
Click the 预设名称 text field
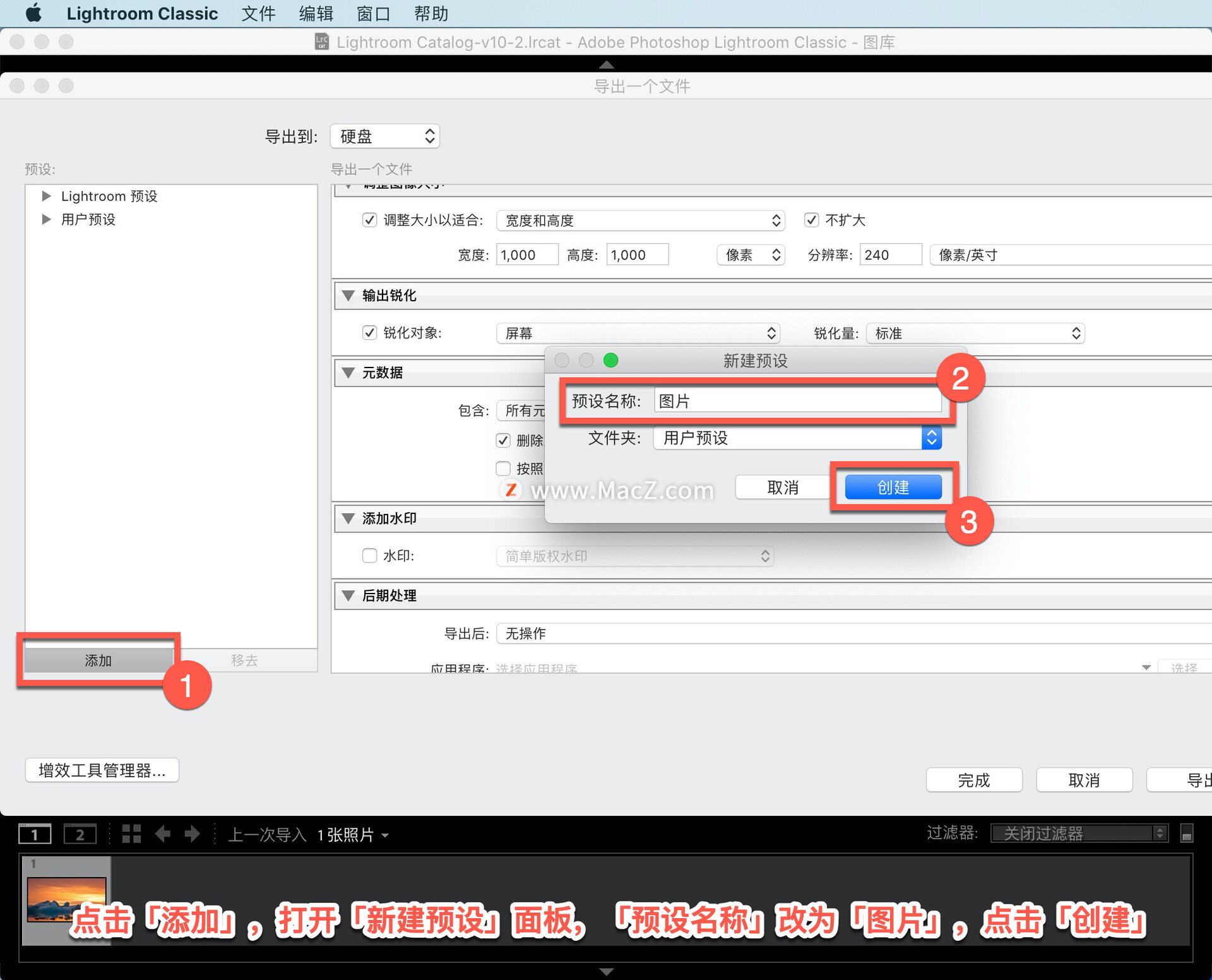(798, 401)
